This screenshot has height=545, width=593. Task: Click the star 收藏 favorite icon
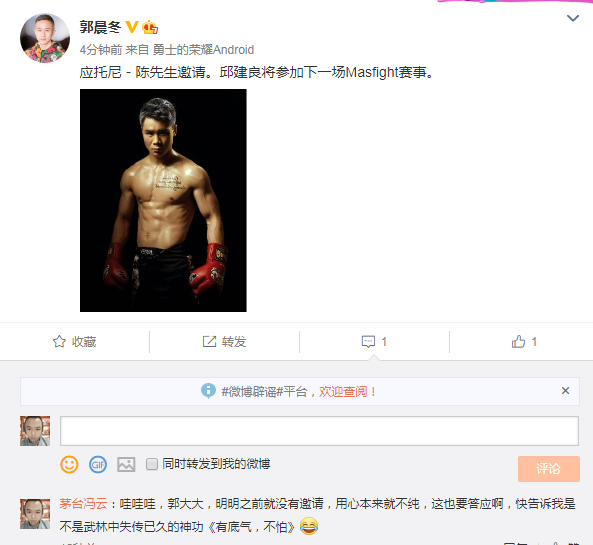pos(59,342)
